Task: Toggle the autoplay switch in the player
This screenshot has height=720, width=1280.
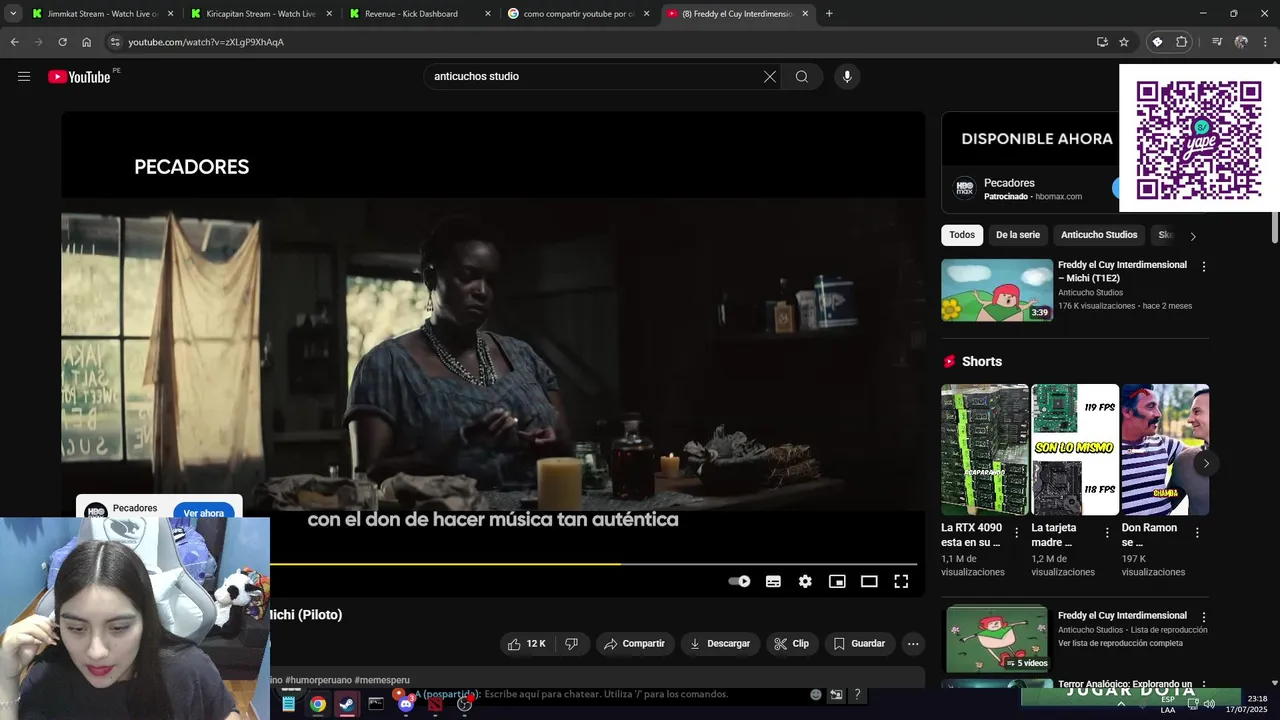Action: (x=740, y=581)
